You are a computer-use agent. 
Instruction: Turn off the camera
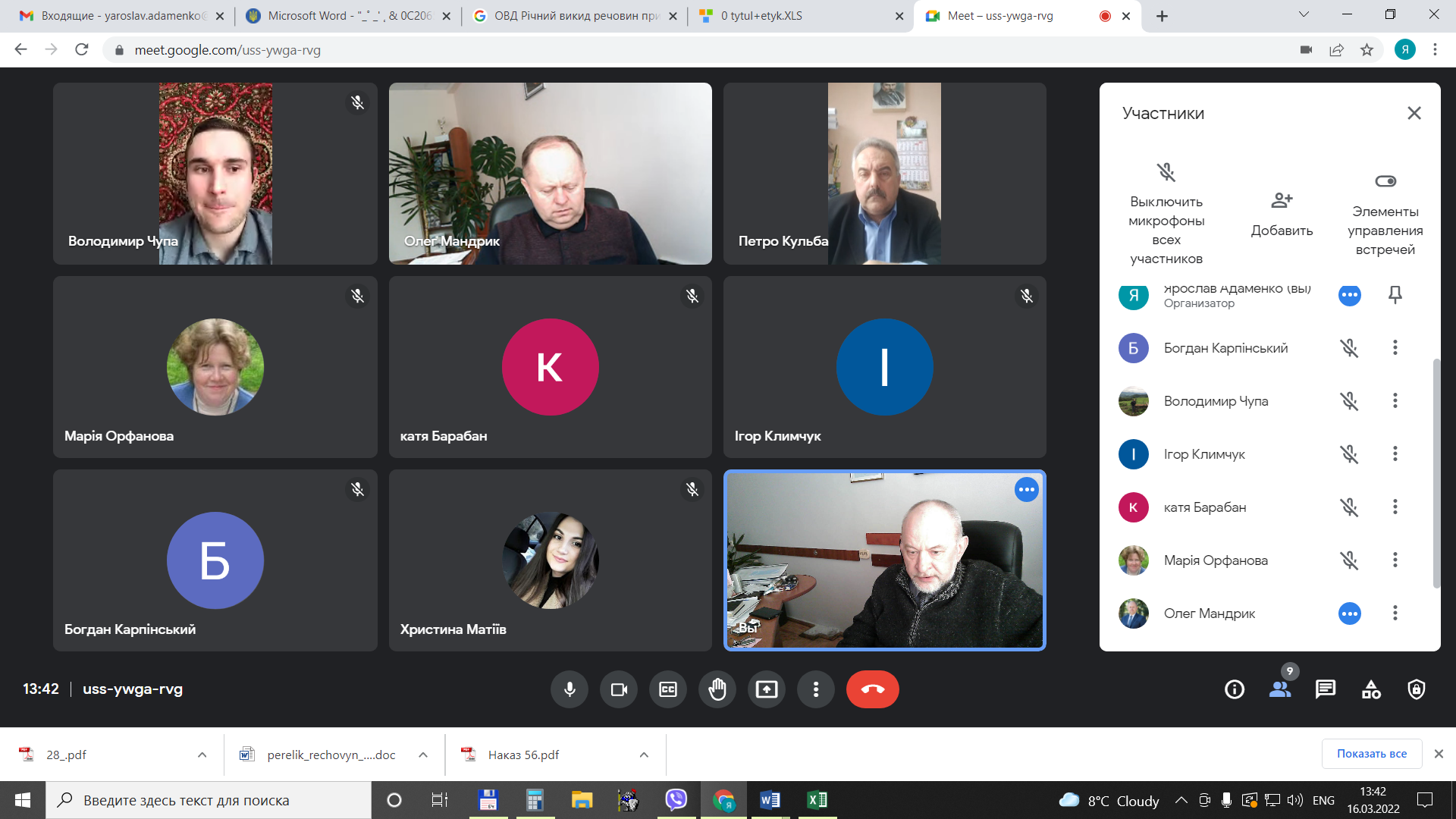(x=619, y=689)
